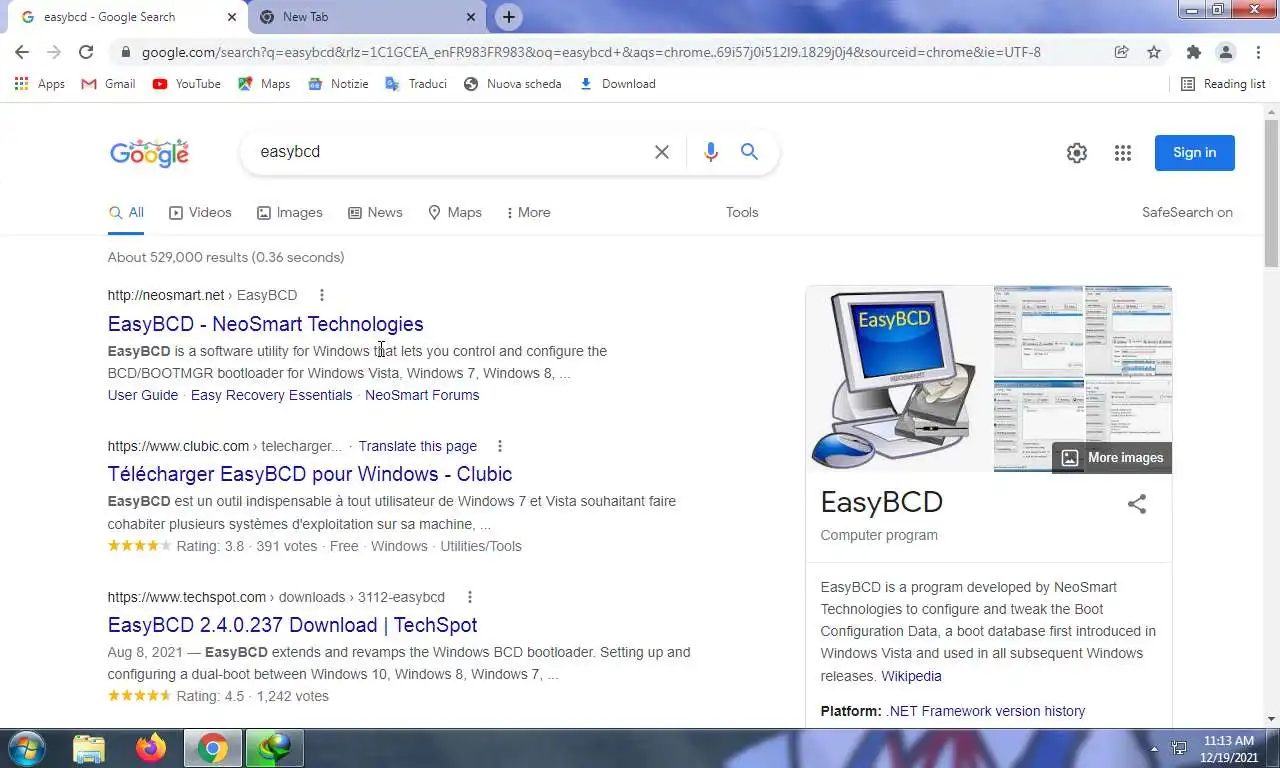This screenshot has height=768, width=1280.
Task: Launch Firefox from the taskbar
Action: coord(151,748)
